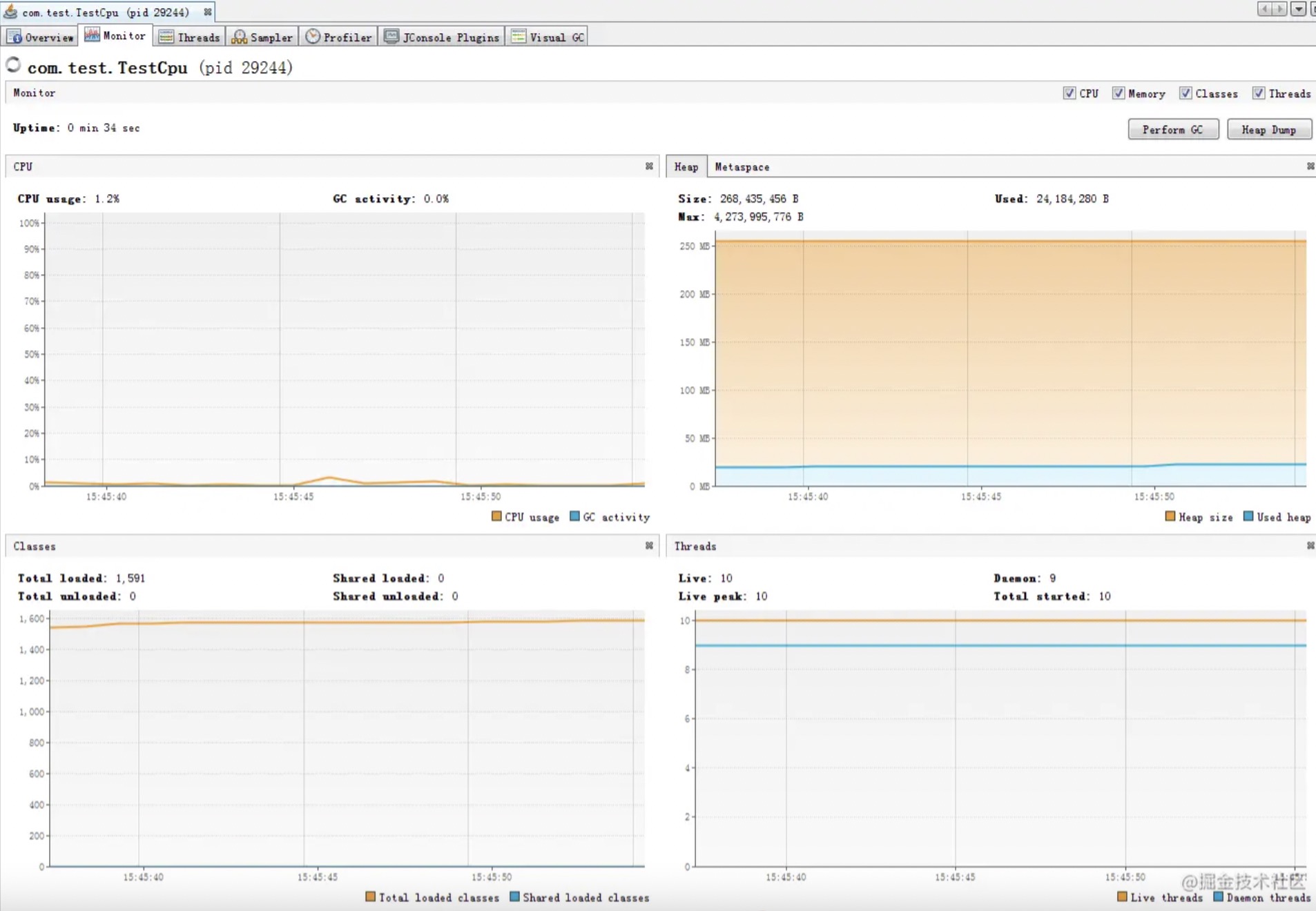Click the JConsole Plugins tab icon

[391, 37]
